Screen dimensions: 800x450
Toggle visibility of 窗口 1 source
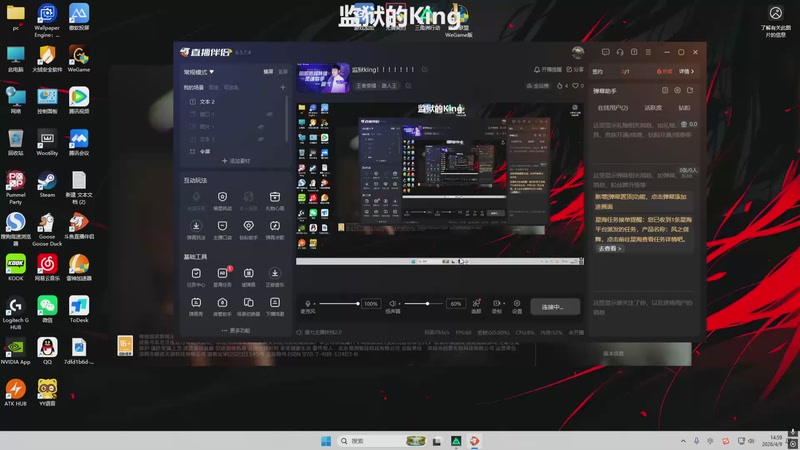pos(269,114)
